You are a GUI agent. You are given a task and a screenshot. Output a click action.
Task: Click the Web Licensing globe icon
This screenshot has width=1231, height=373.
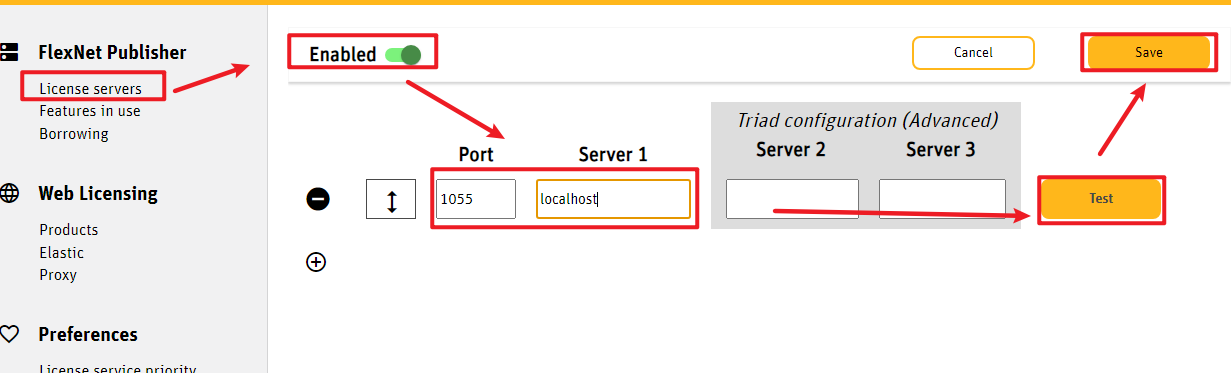tap(9, 193)
